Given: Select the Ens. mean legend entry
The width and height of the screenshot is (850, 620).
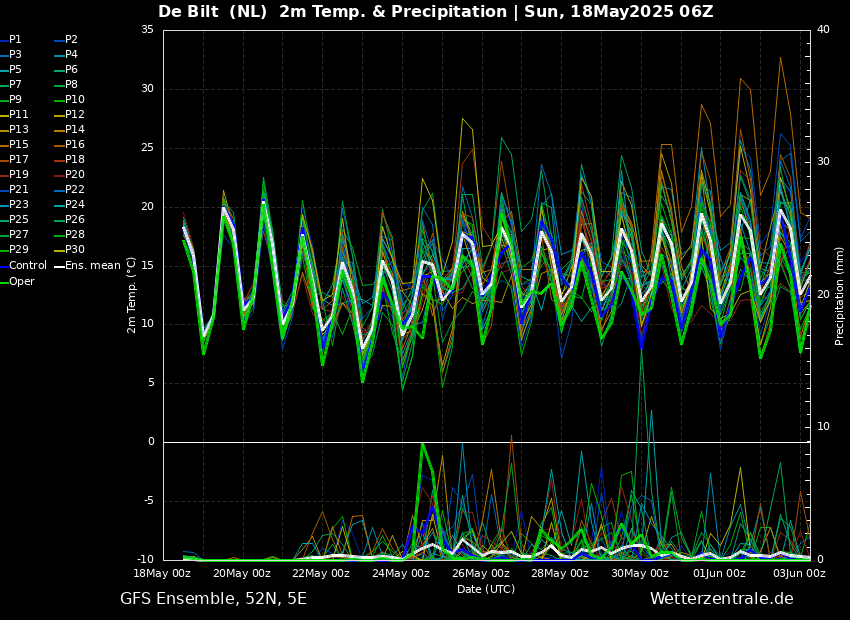Looking at the screenshot, I should [x=87, y=266].
